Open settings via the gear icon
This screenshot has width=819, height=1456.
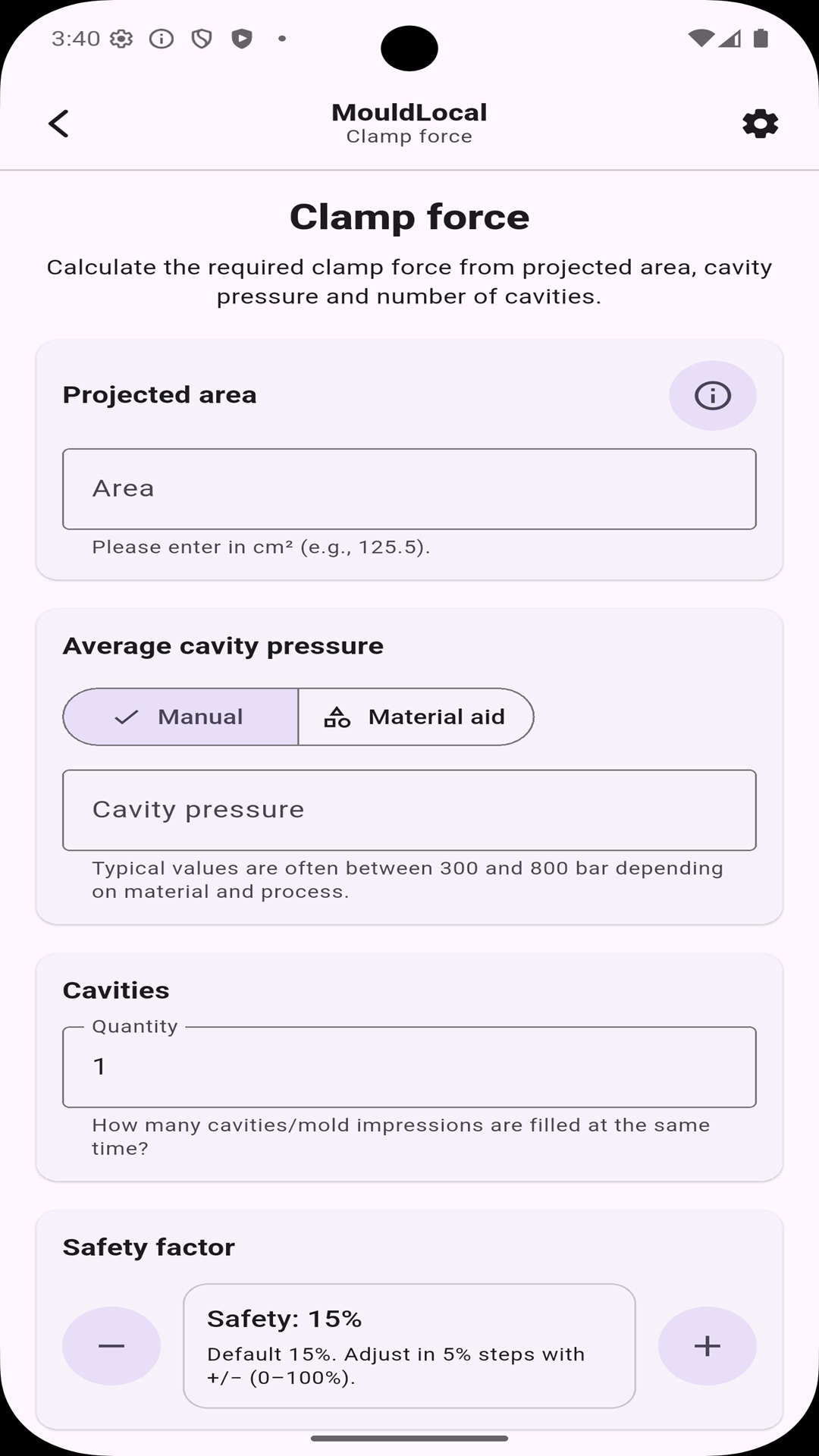click(x=760, y=124)
